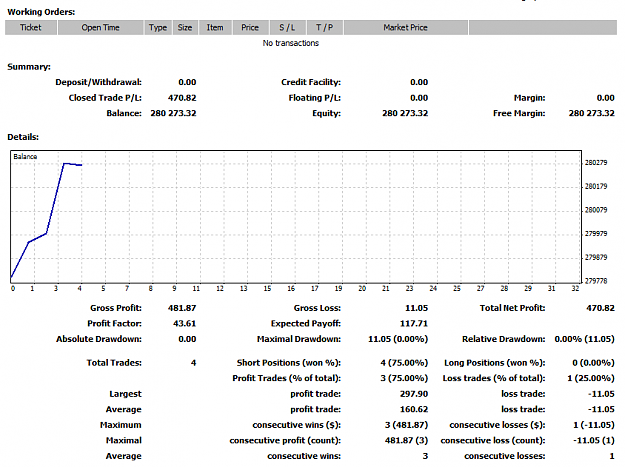The height and width of the screenshot is (467, 625).
Task: Click the largest profit trade value 297.90
Action: (x=414, y=394)
